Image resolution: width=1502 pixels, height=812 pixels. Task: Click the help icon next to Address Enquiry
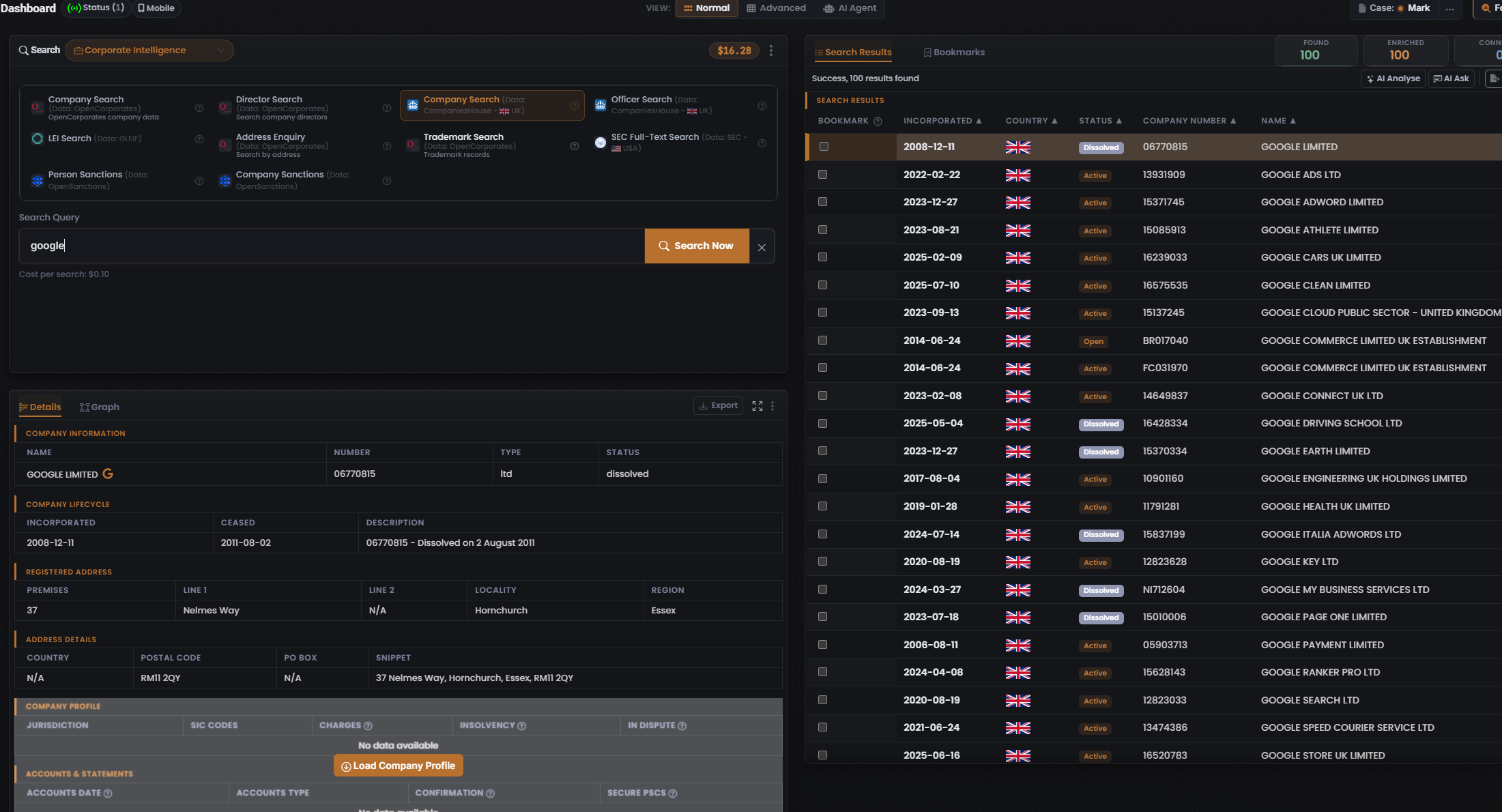pyautogui.click(x=387, y=146)
